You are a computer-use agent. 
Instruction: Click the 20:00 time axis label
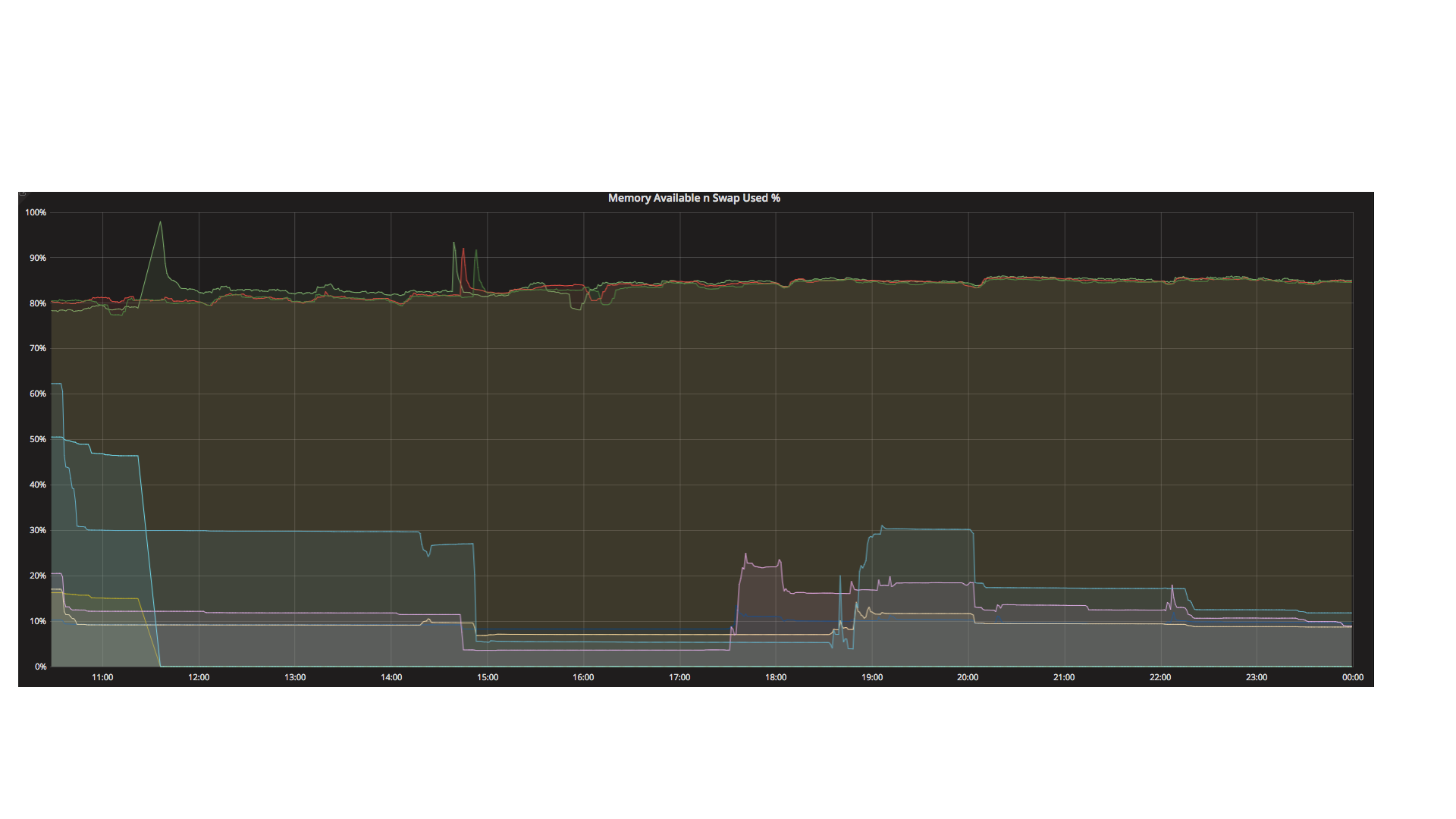pyautogui.click(x=968, y=677)
